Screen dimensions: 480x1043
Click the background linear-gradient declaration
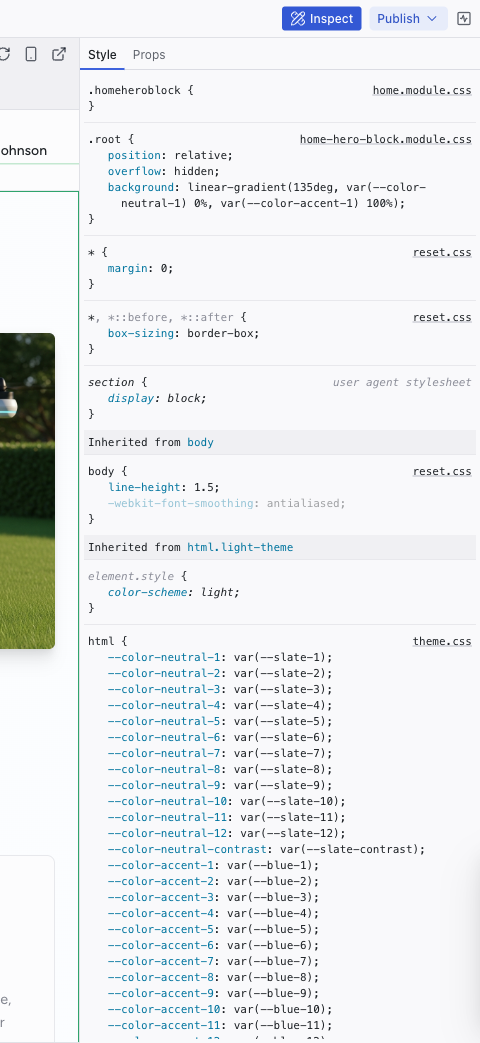(267, 196)
